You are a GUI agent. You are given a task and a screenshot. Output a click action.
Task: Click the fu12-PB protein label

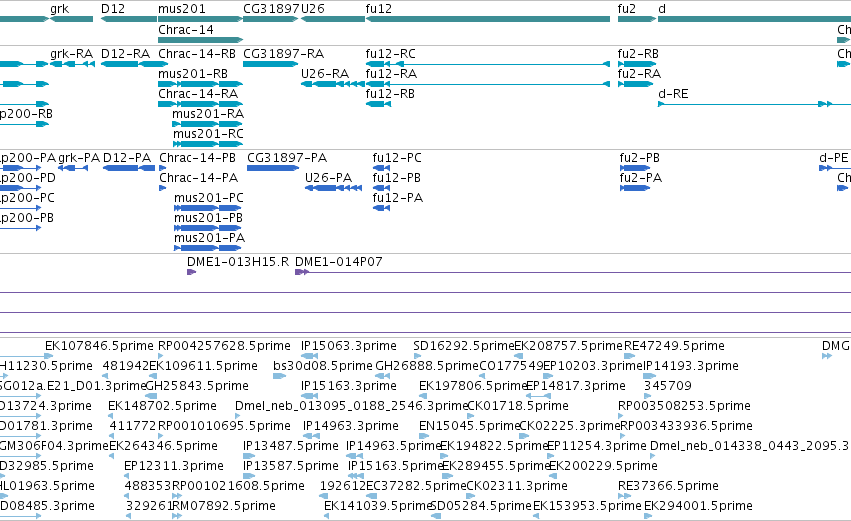(x=397, y=178)
